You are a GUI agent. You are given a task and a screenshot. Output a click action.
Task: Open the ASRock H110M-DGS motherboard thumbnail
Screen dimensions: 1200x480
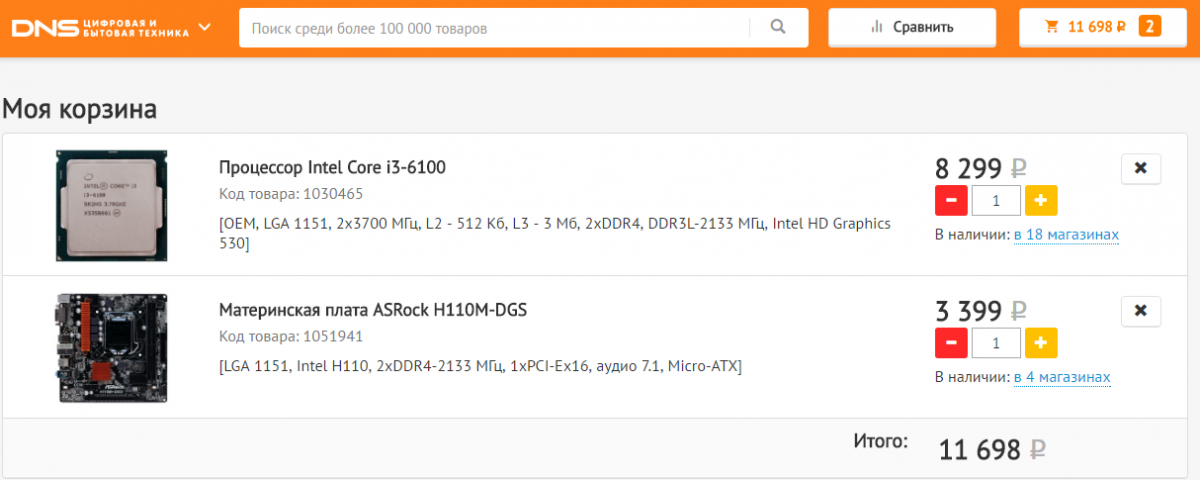pyautogui.click(x=111, y=348)
